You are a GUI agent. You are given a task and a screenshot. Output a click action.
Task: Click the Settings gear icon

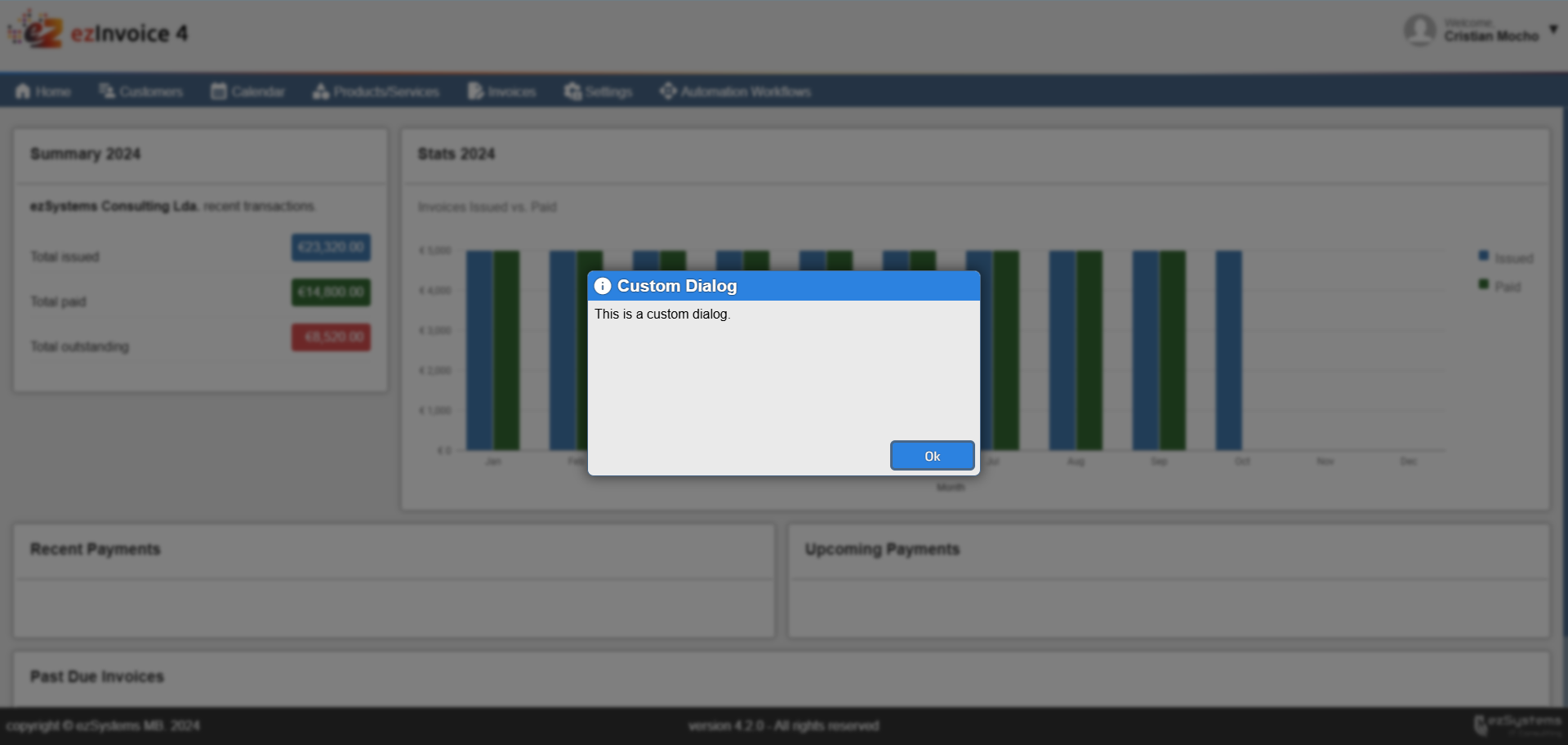pyautogui.click(x=573, y=91)
